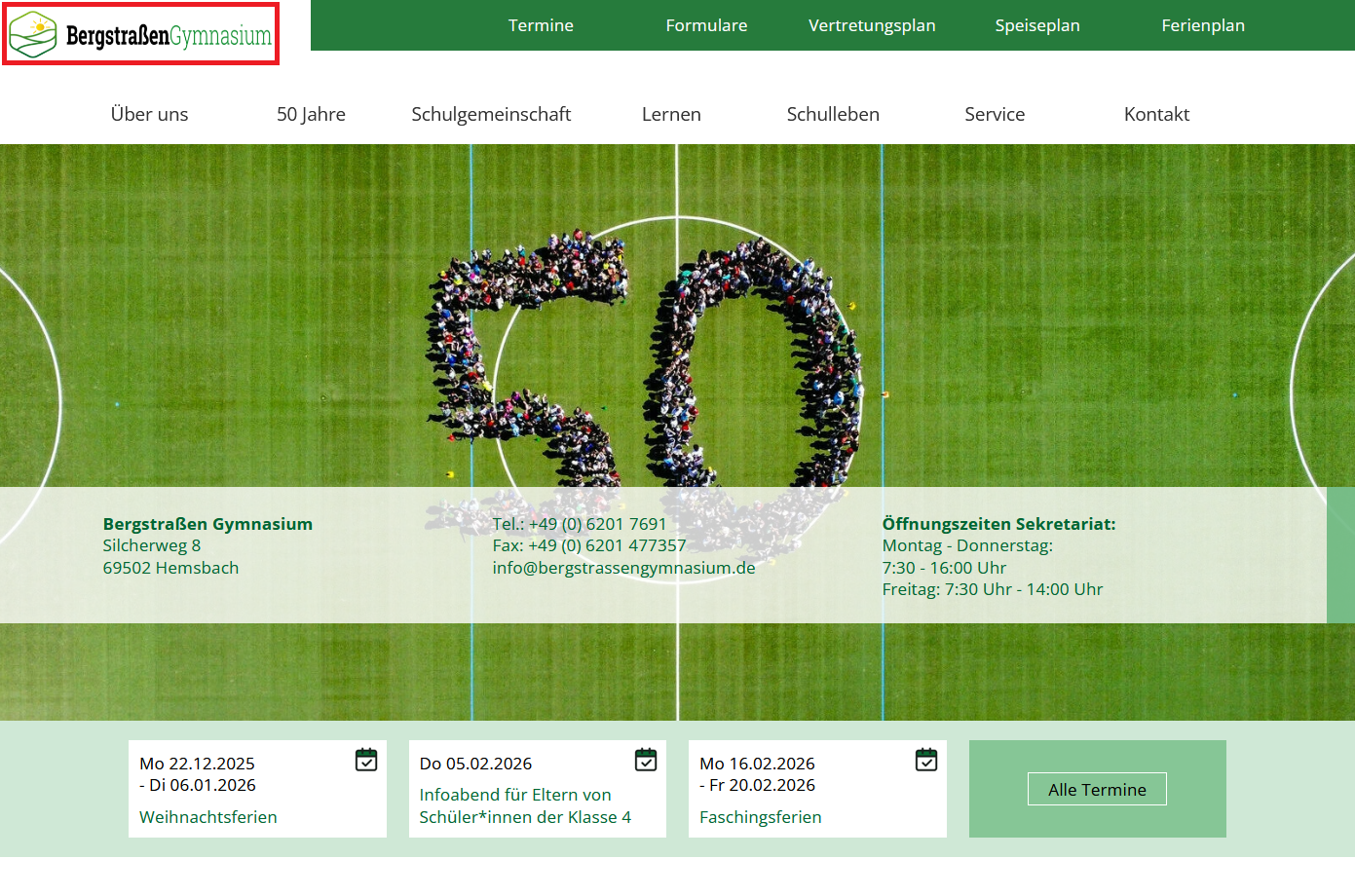Screen dimensions: 1355x896
Task: Open the Formulare link
Action: click(x=706, y=25)
